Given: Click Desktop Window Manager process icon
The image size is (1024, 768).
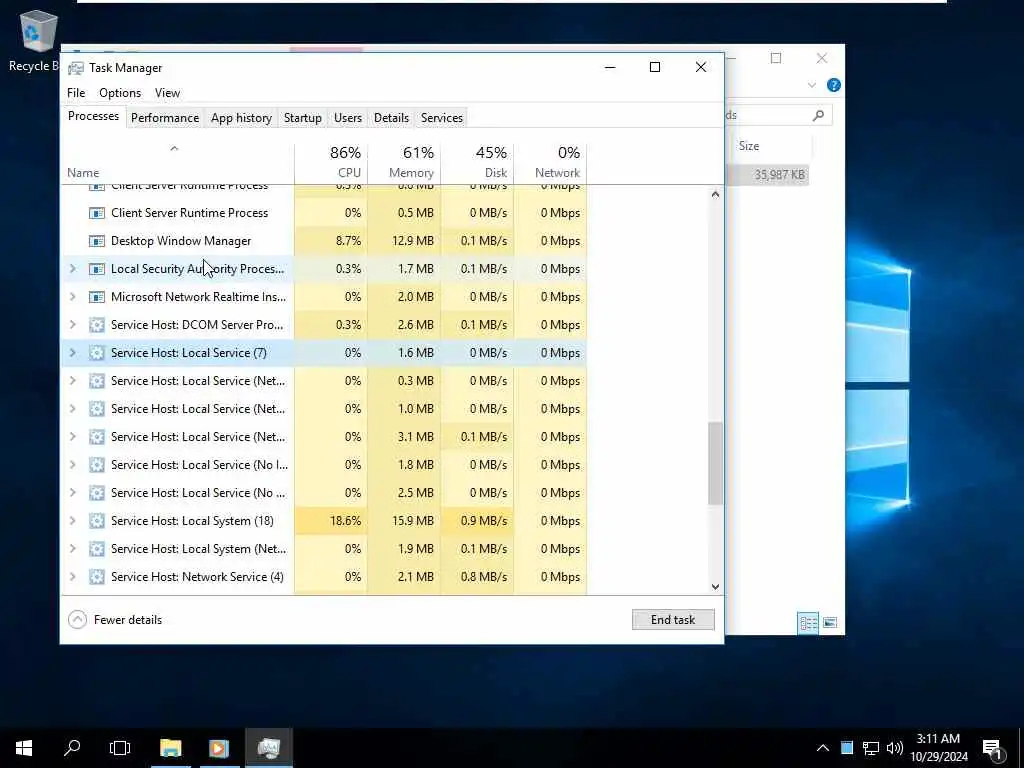Looking at the screenshot, I should [x=97, y=241].
